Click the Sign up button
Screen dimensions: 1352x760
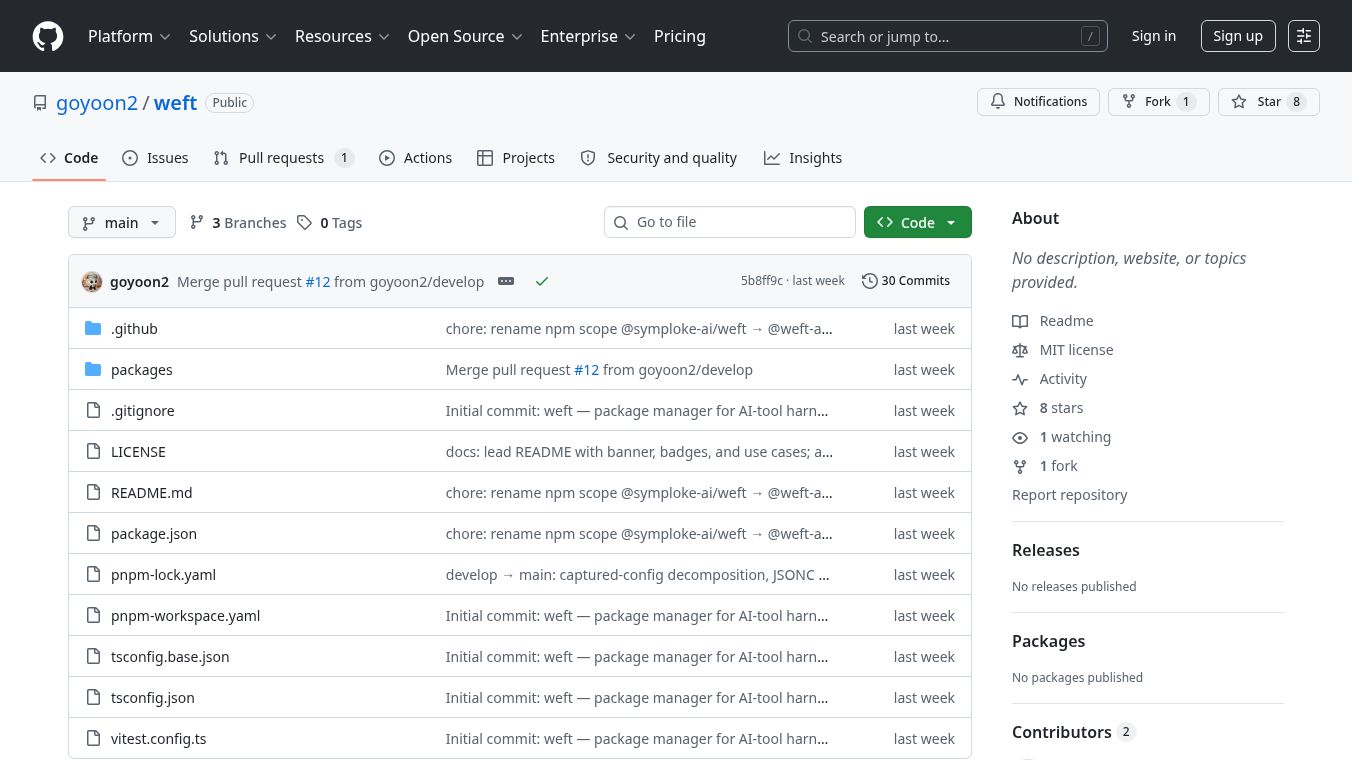pos(1238,36)
